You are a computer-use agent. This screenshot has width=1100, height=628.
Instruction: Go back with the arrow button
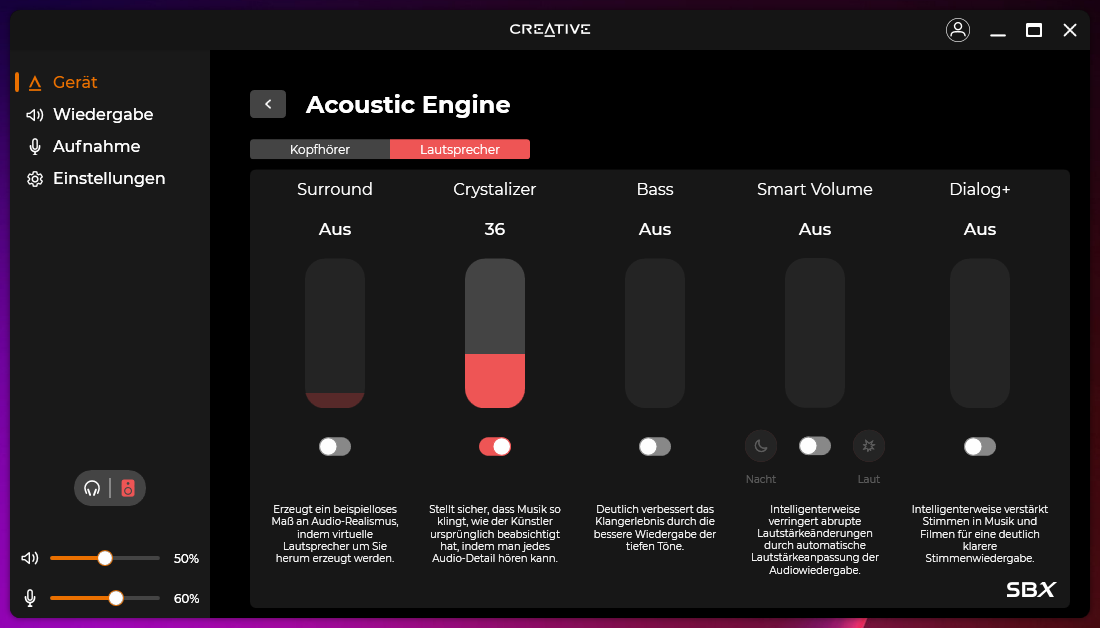point(268,104)
